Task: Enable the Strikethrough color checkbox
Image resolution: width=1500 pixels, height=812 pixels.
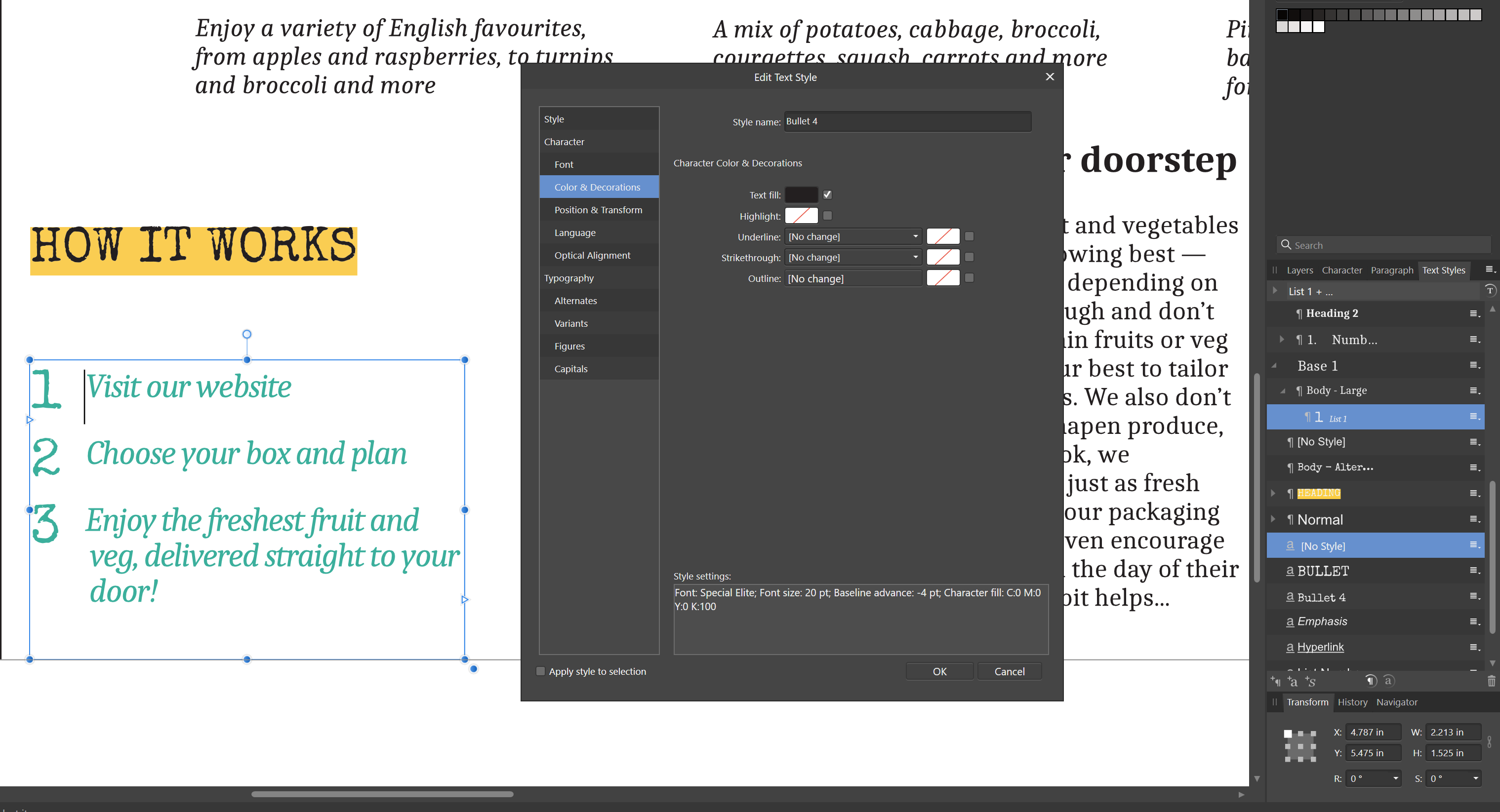Action: [x=969, y=257]
